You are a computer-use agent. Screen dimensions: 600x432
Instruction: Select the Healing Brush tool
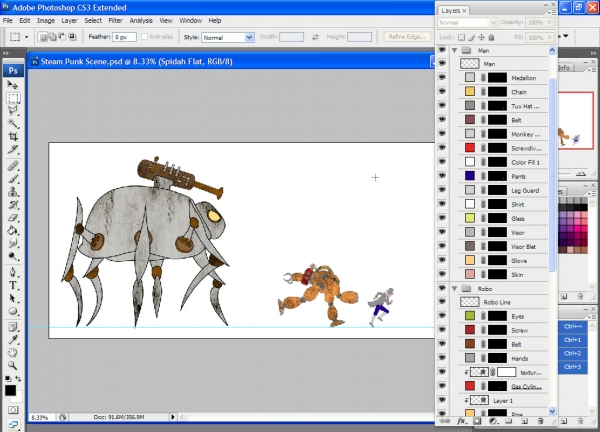point(13,166)
